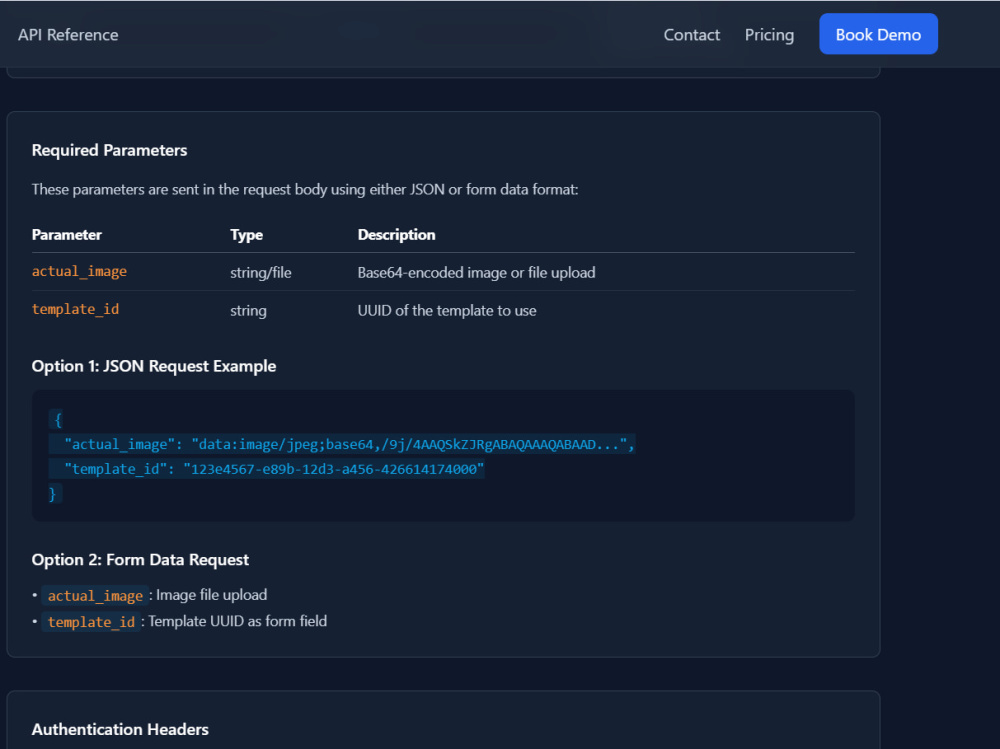The height and width of the screenshot is (749, 1000).
Task: Open the Pricing page
Action: (x=769, y=35)
